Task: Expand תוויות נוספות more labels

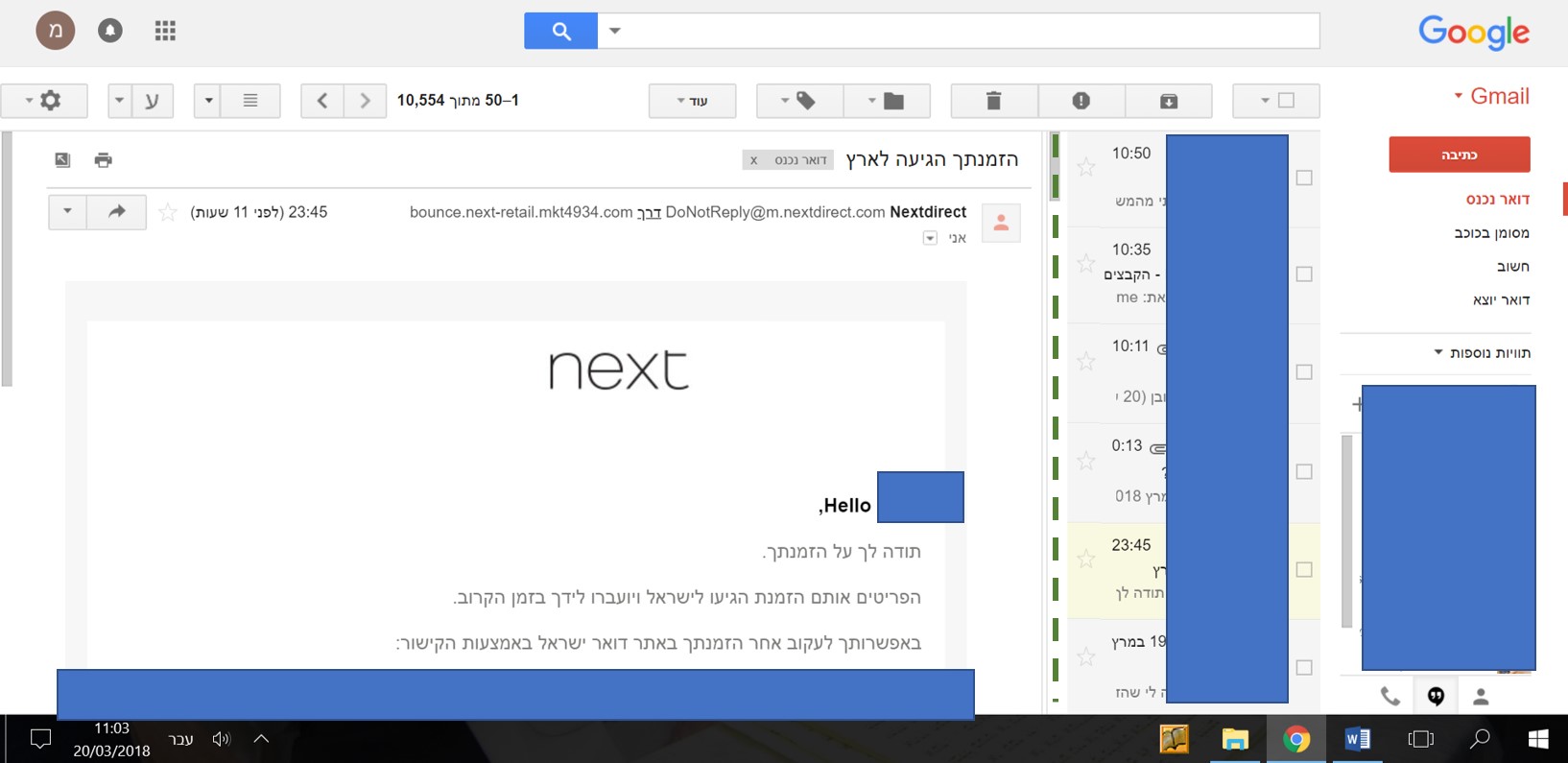Action: click(x=1483, y=353)
